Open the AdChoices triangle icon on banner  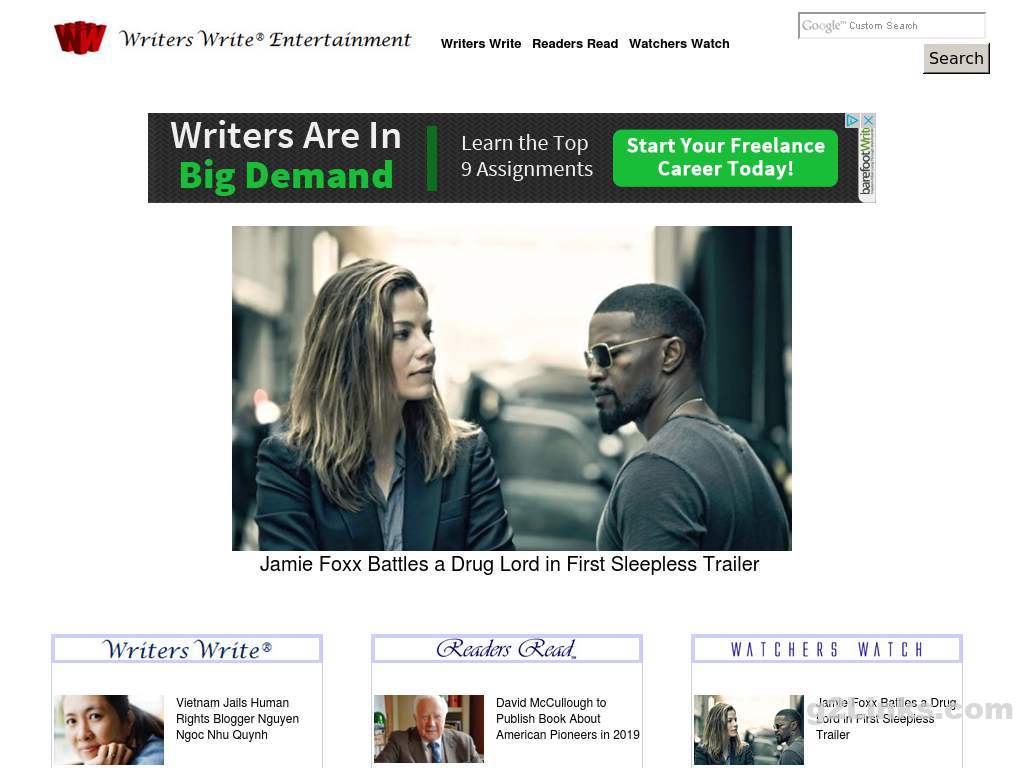[x=852, y=120]
